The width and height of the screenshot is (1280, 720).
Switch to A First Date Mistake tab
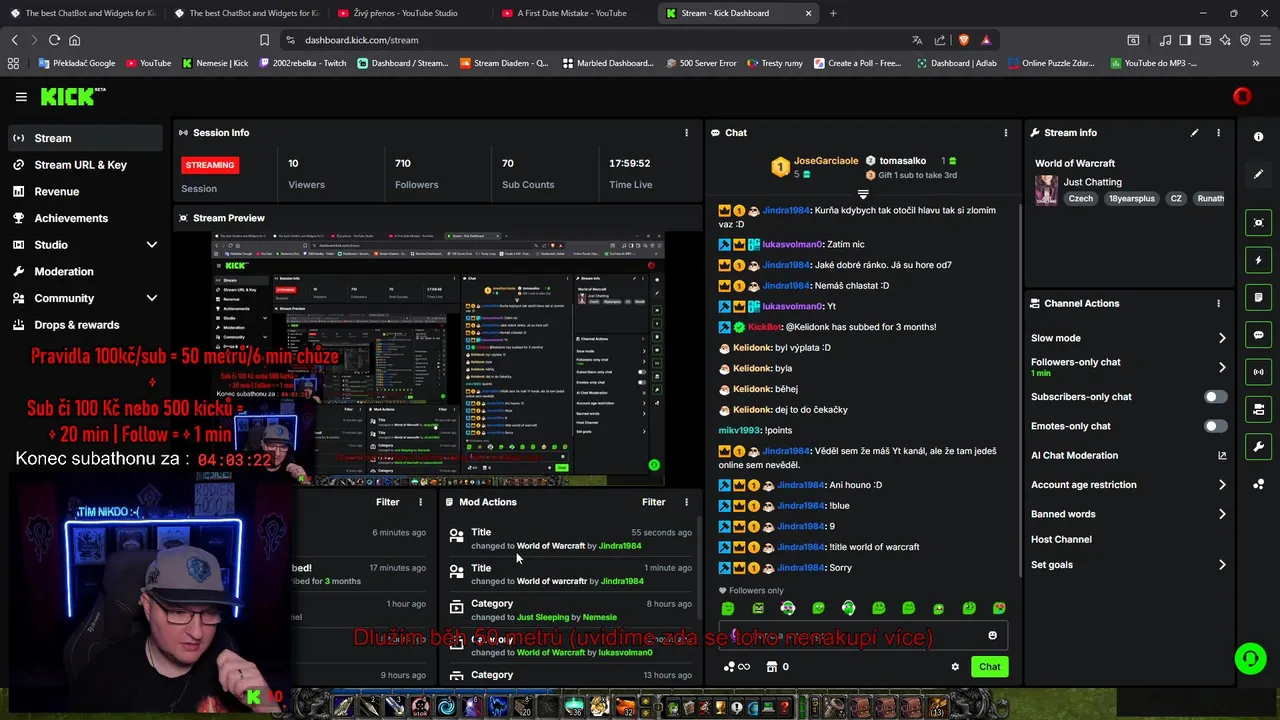[x=573, y=13]
